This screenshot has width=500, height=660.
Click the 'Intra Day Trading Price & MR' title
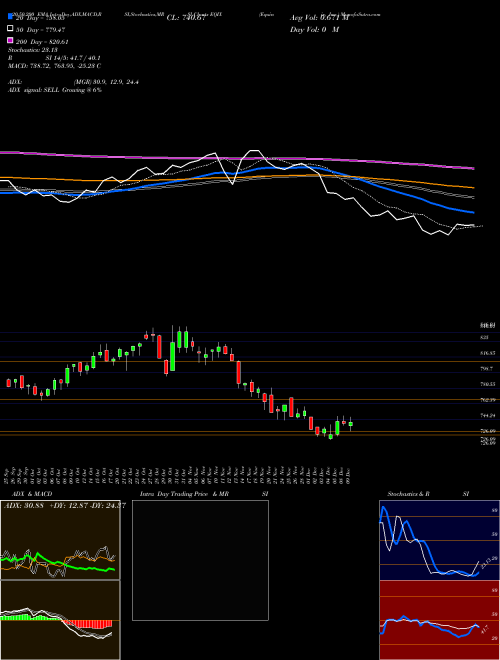[x=184, y=494]
